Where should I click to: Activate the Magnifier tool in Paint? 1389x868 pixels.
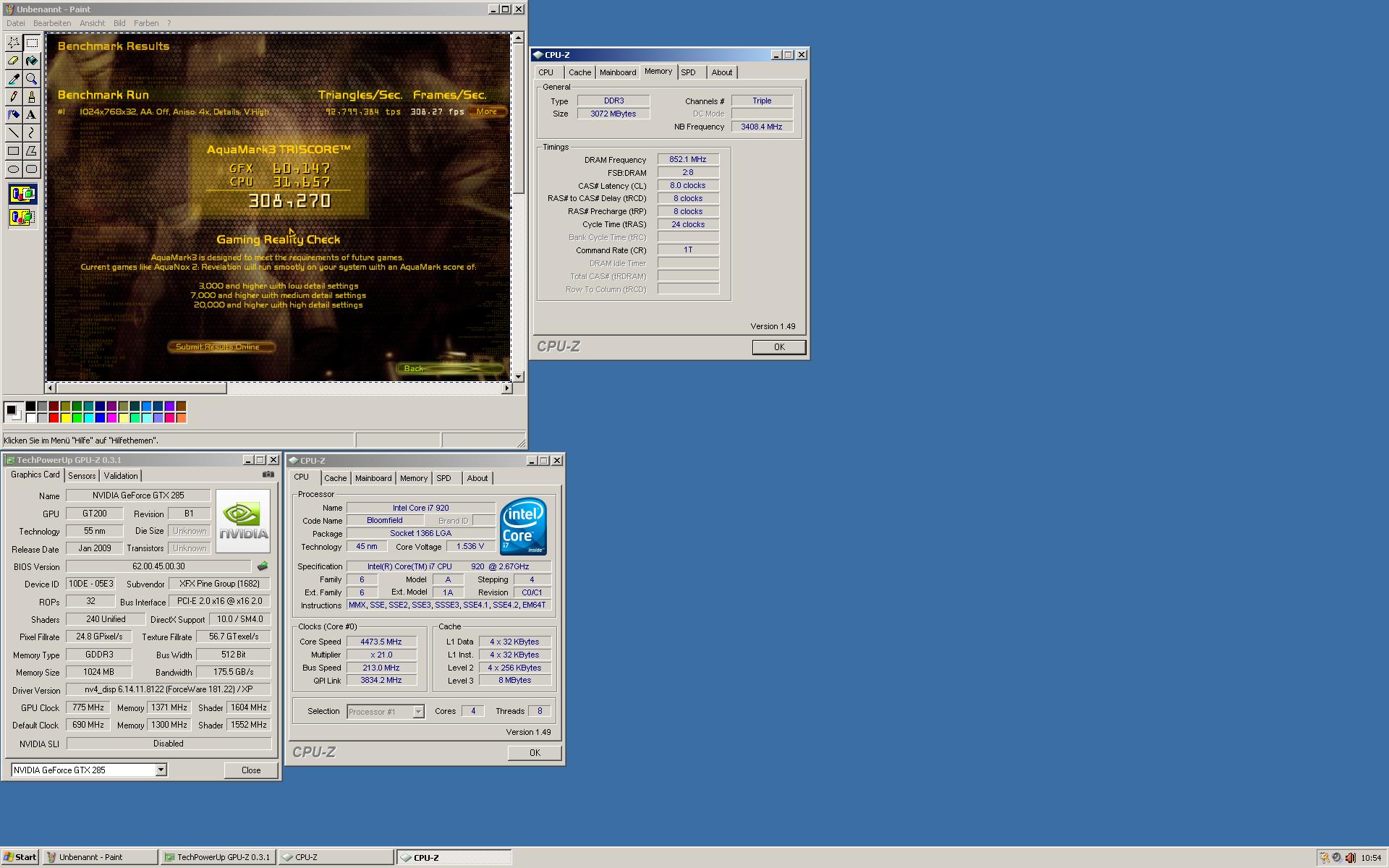click(31, 79)
